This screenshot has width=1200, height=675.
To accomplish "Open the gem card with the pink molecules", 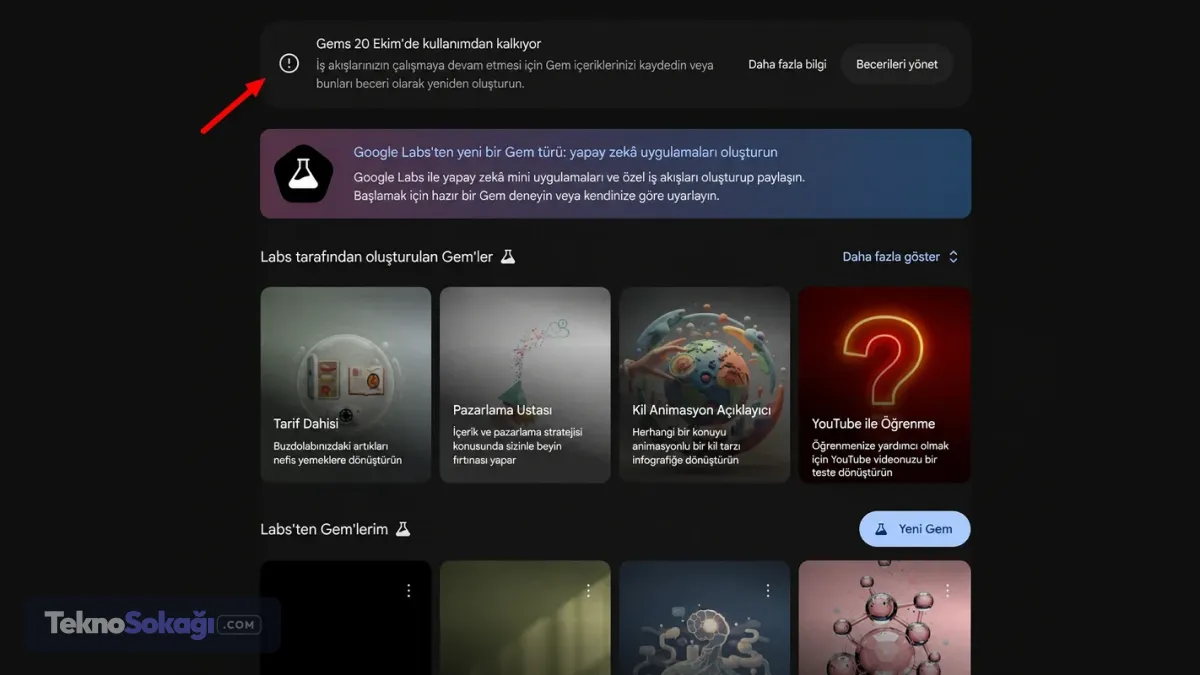I will coord(885,618).
